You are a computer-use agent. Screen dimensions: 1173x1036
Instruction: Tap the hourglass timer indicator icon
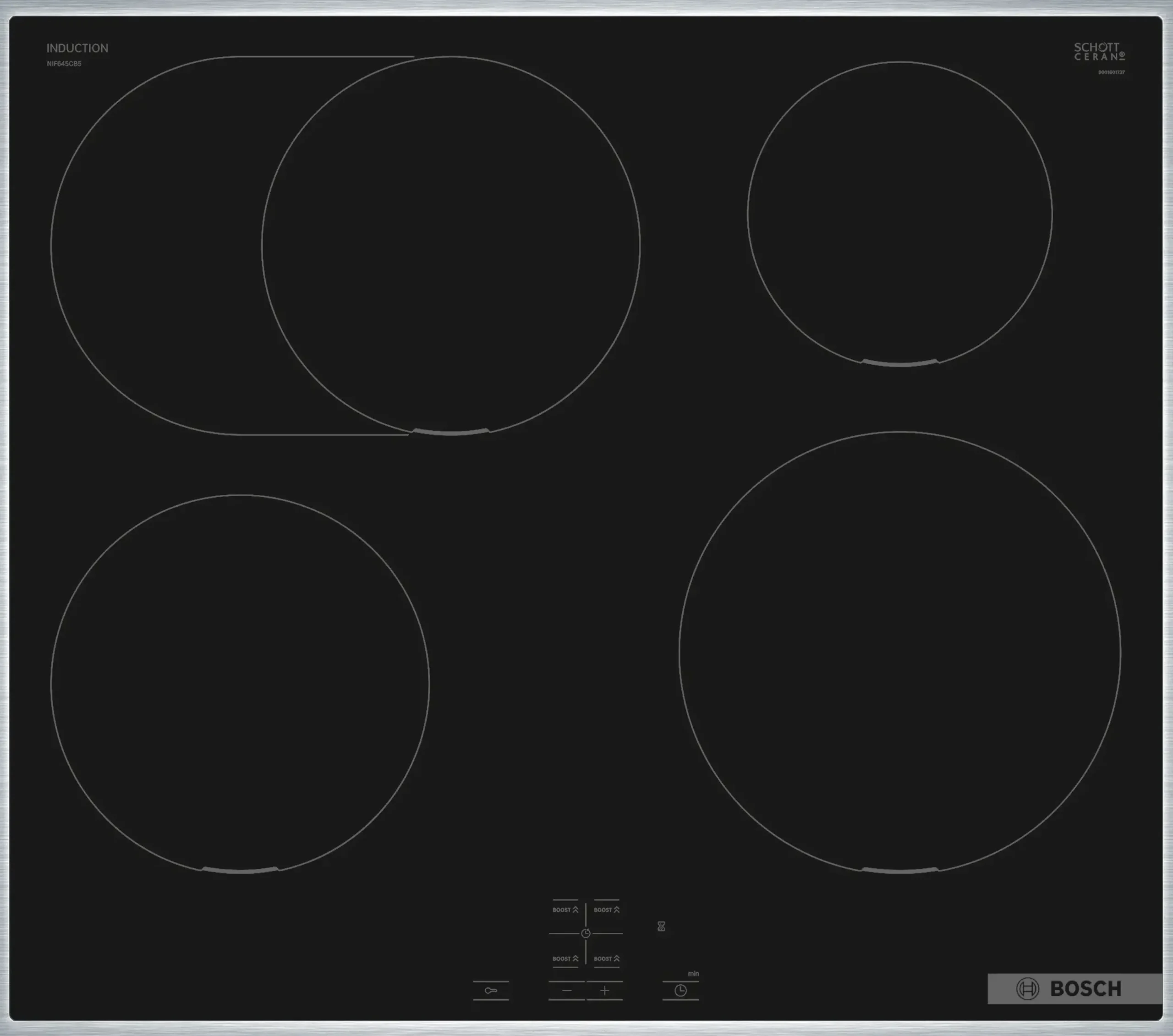pos(661,926)
